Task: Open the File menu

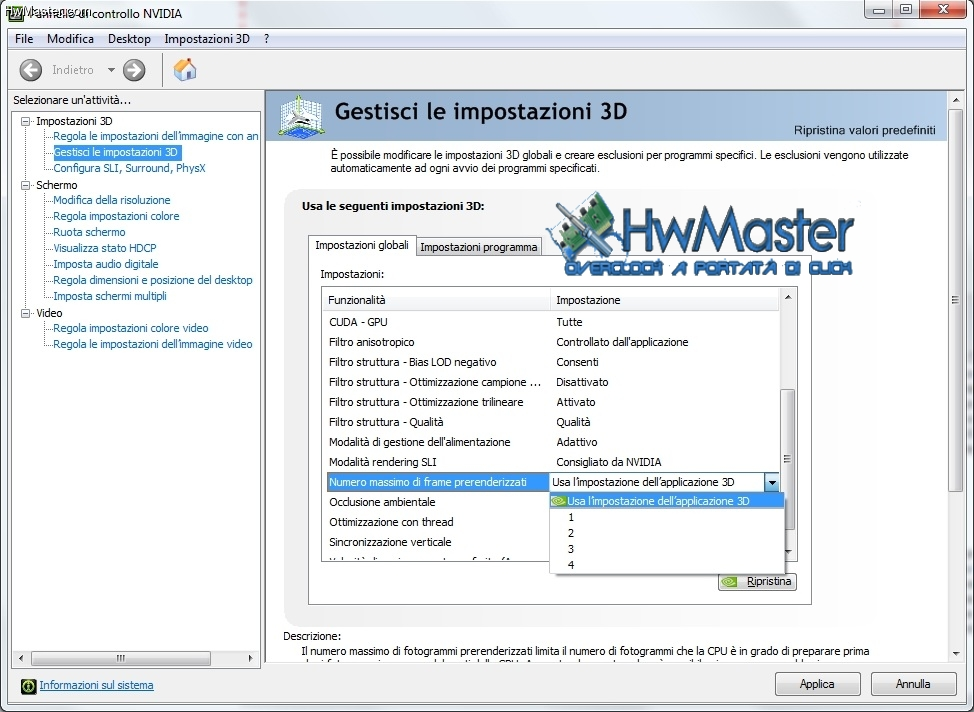Action: coord(24,39)
